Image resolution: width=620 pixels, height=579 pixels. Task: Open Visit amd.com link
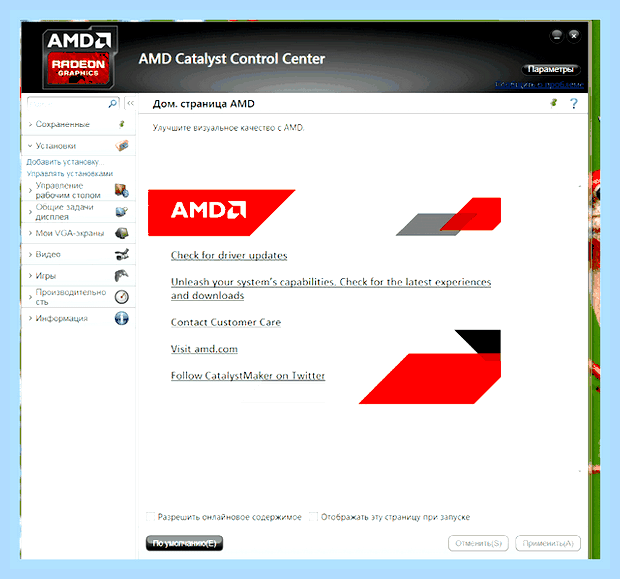tap(204, 349)
